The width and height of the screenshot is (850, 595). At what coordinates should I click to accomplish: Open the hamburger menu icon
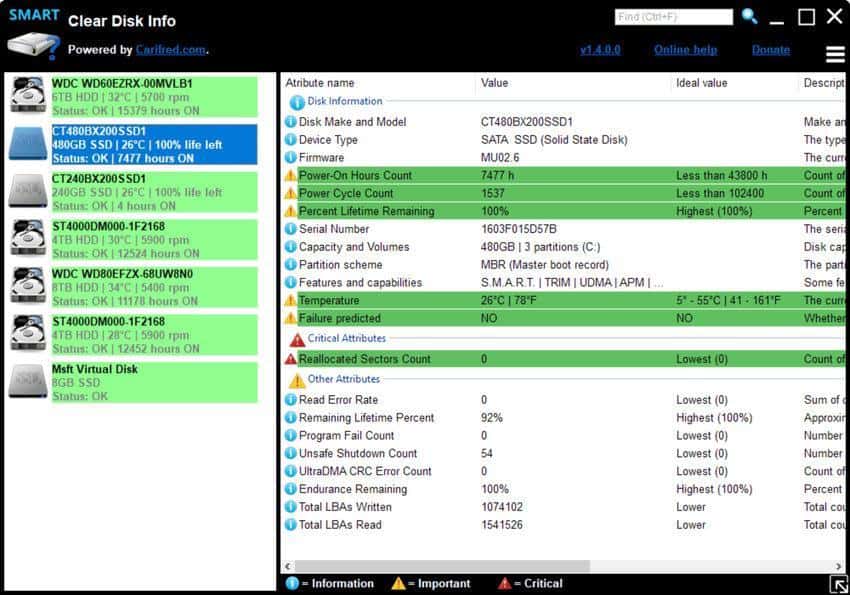pyautogui.click(x=835, y=54)
